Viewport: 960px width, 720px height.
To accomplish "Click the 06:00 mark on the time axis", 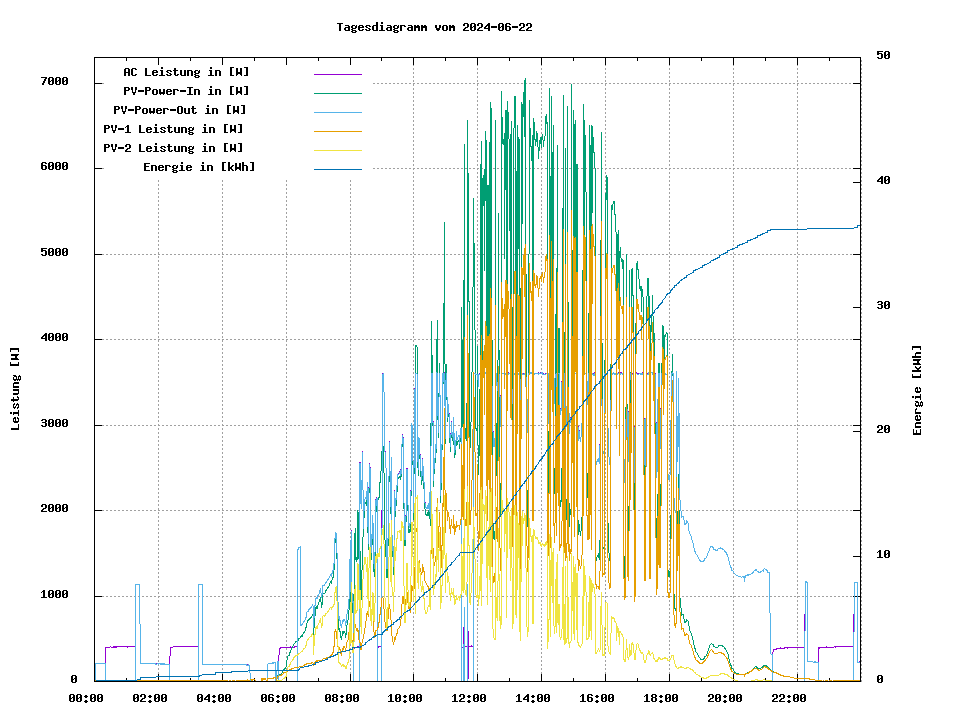I will [277, 698].
